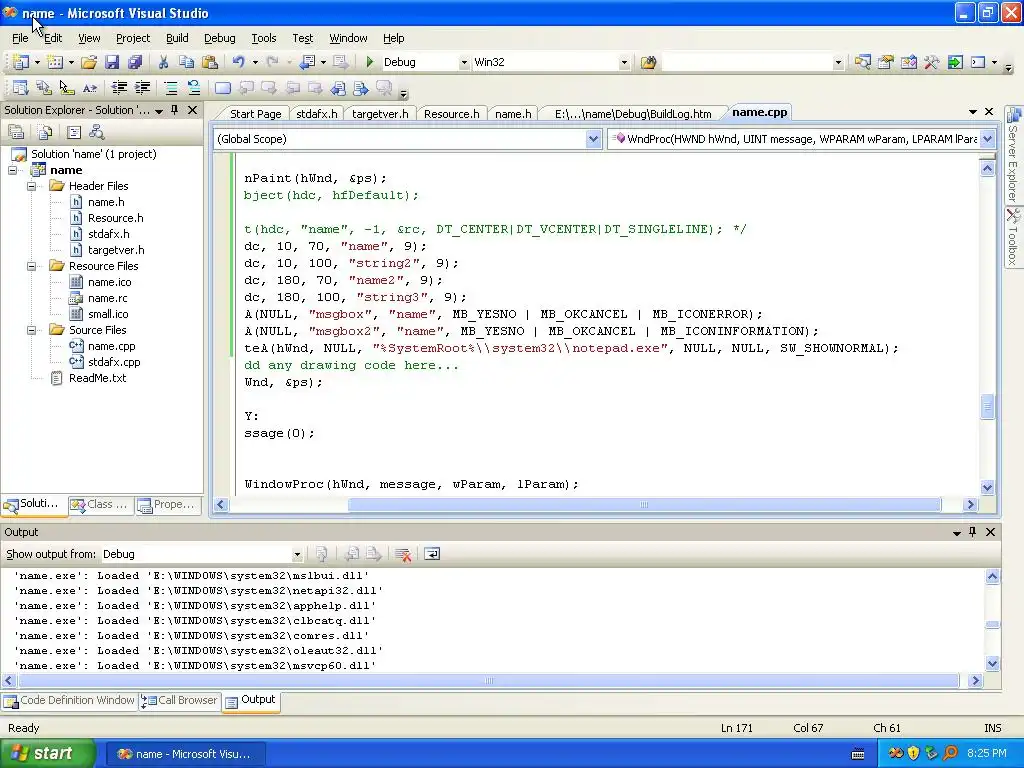1024x768 pixels.
Task: Click the Start Page green arrow icon
Action: [955, 62]
